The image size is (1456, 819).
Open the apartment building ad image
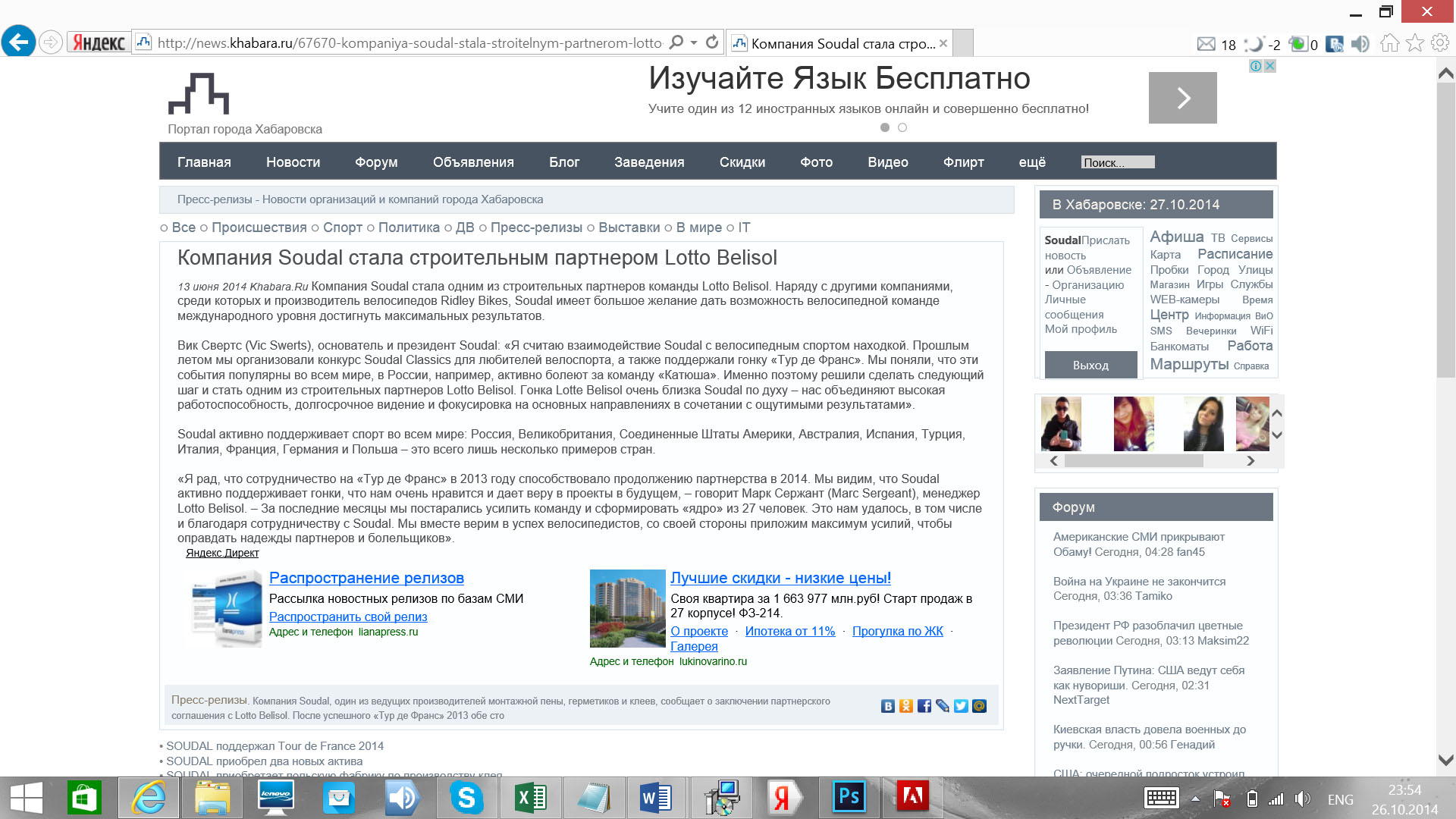628,608
